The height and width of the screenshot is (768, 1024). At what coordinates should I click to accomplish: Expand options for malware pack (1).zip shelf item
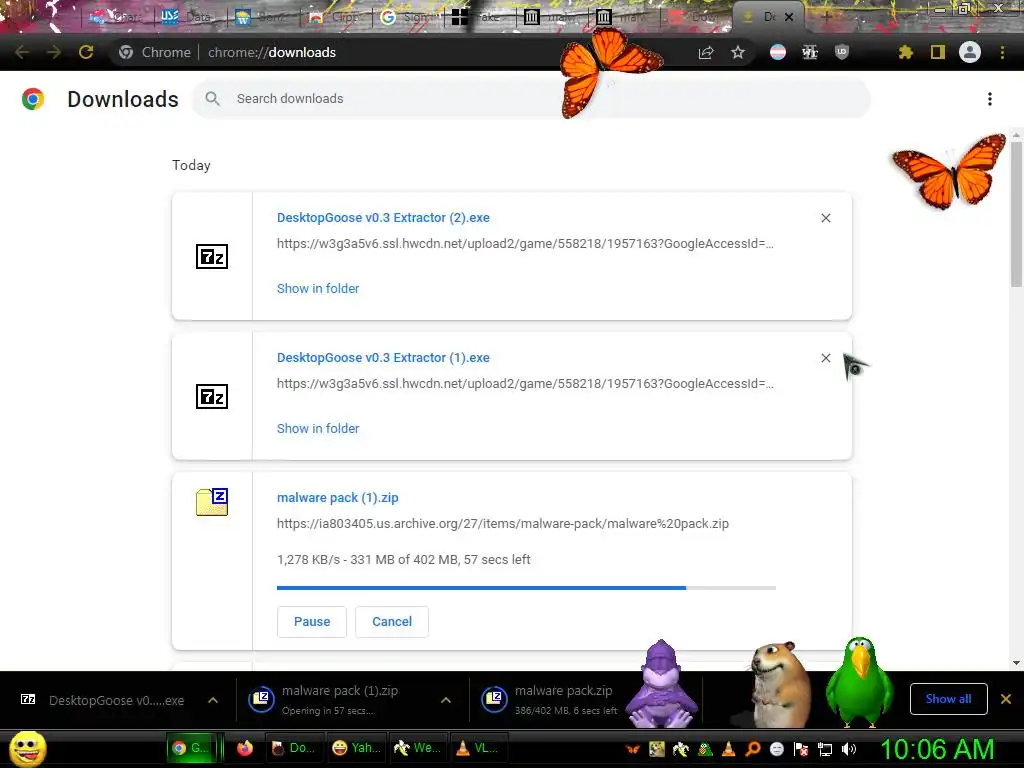(x=446, y=700)
